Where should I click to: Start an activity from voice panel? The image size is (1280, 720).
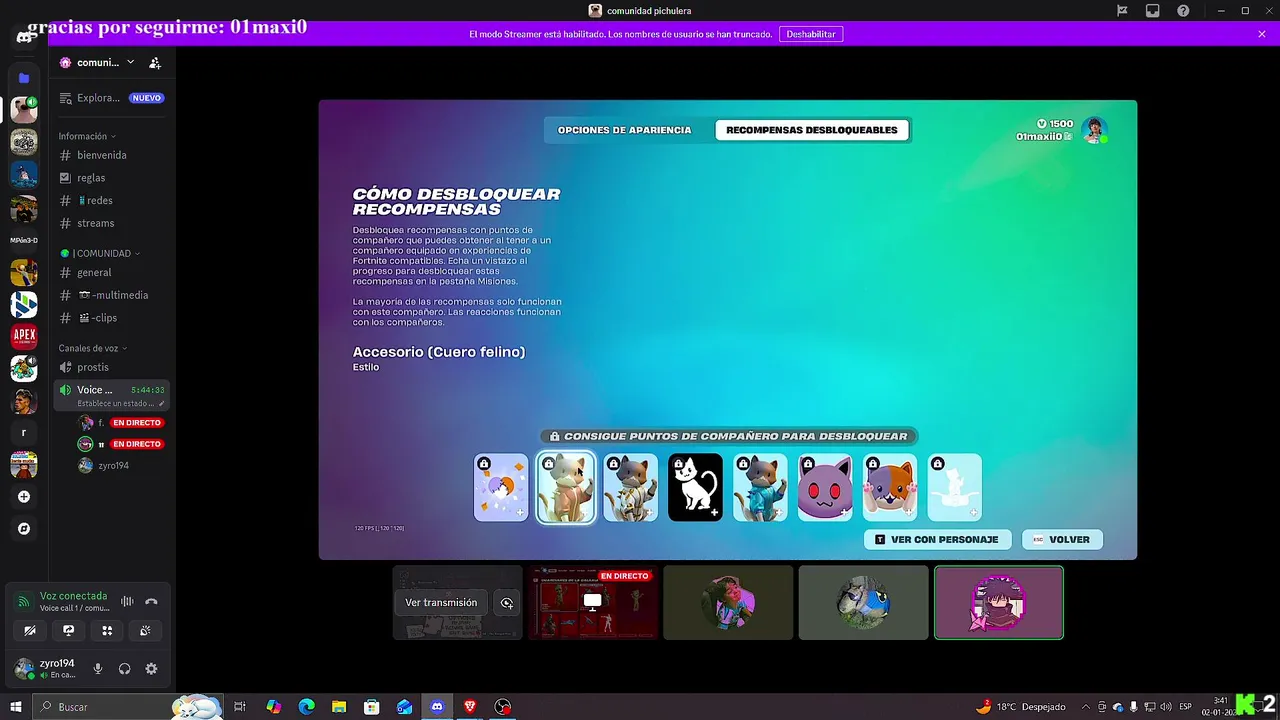107,630
